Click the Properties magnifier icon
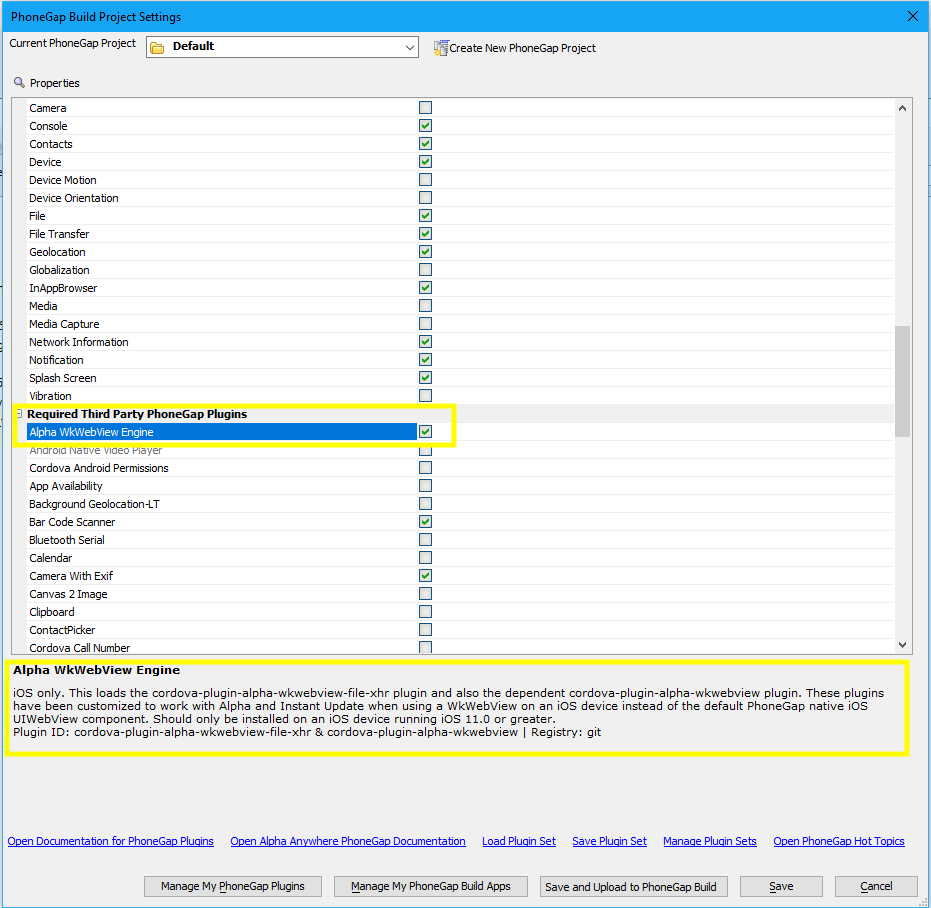Image resolution: width=931 pixels, height=908 pixels. pos(18,83)
